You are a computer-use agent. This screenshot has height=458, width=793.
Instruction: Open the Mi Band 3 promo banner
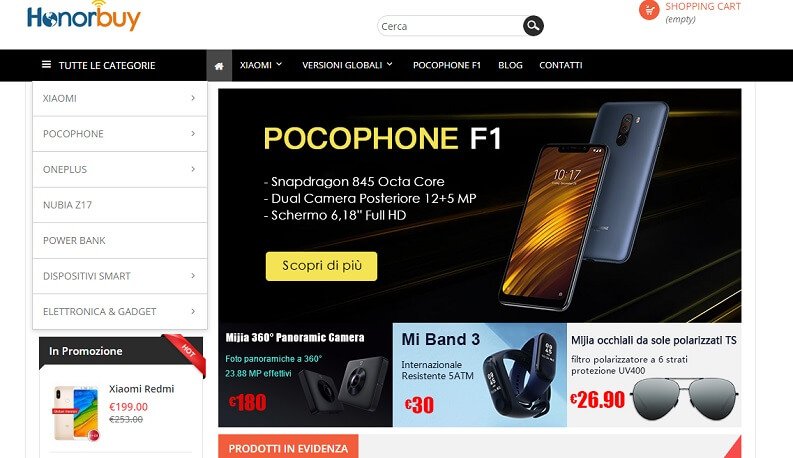coord(480,375)
